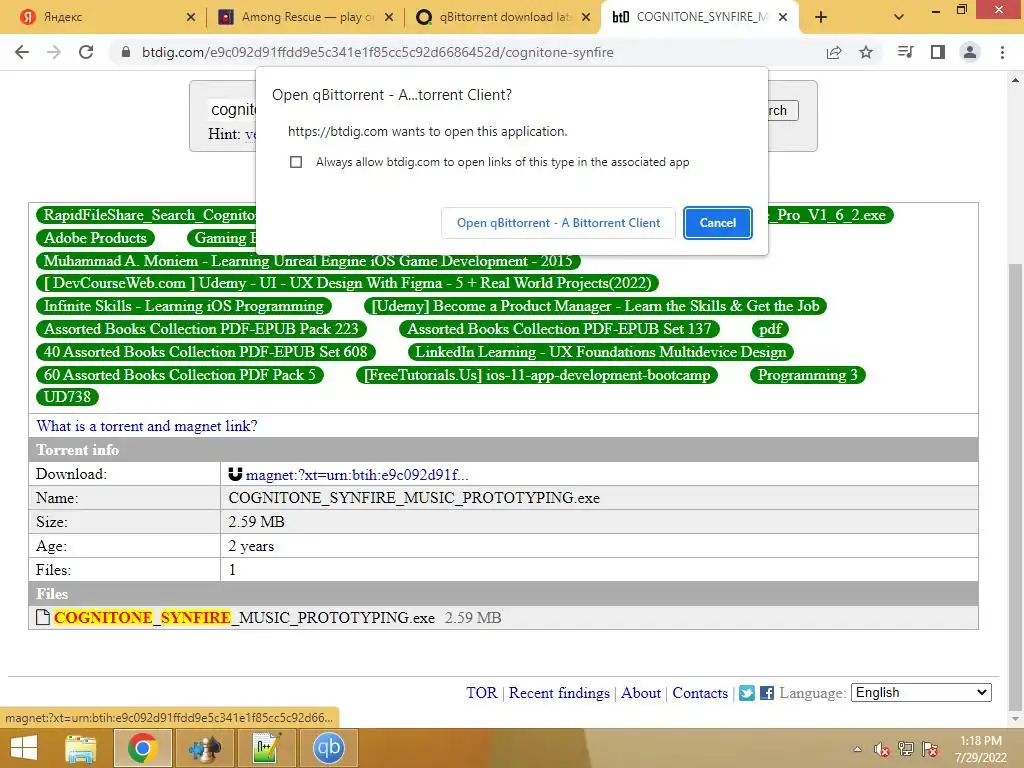The image size is (1024, 768).
Task: Switch to the Яндекс tab
Action: point(104,17)
